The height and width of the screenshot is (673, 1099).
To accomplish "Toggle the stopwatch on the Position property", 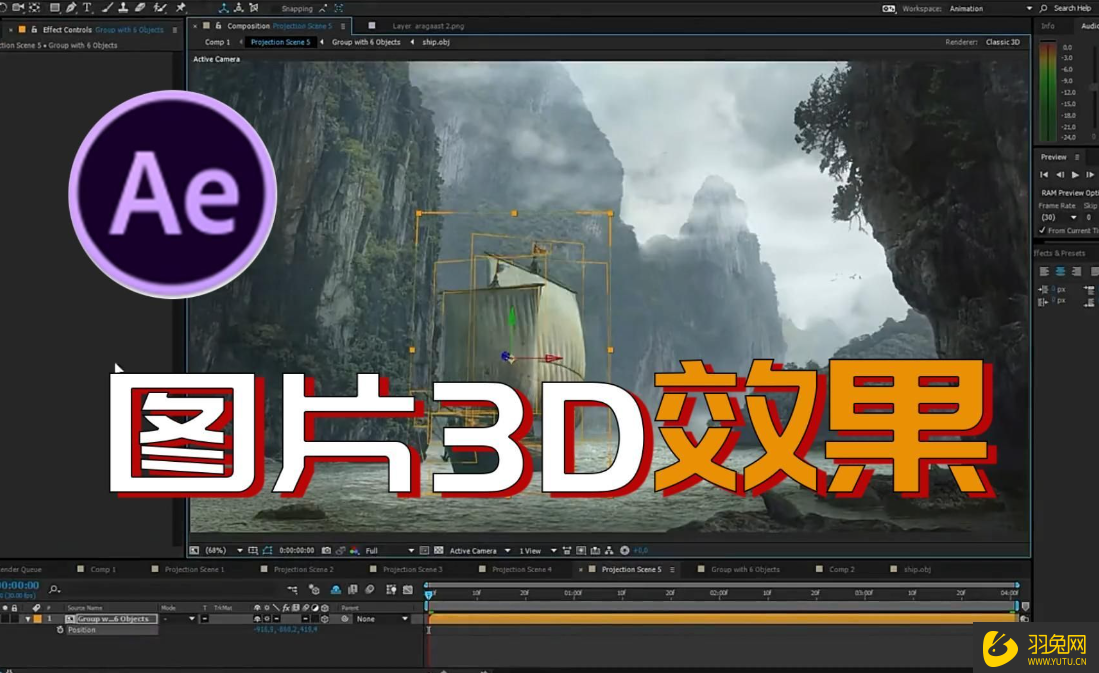I will (61, 630).
